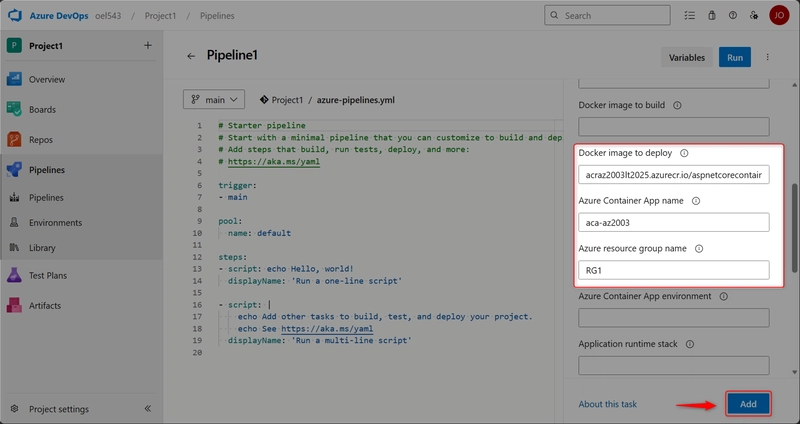Open Test Plans in sidebar
Screen dimensions: 800x424
(16, 275)
